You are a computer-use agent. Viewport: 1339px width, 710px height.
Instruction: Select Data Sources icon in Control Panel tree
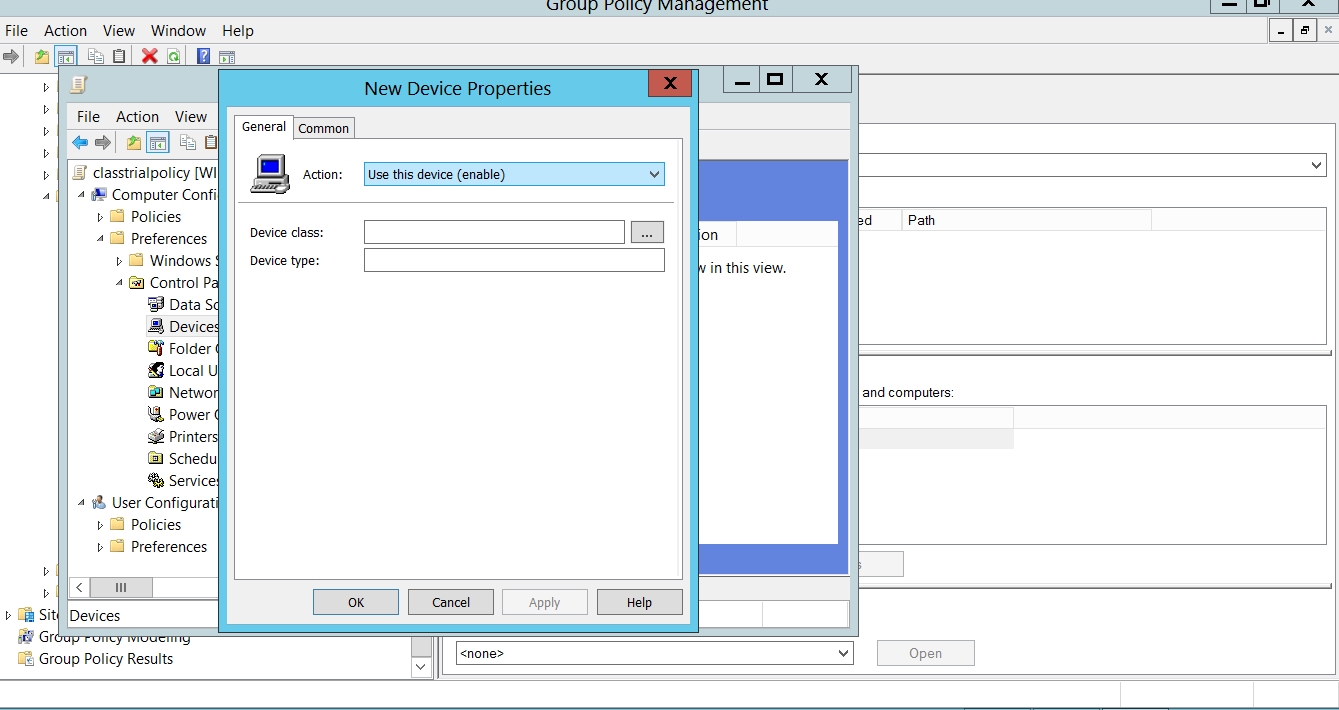tap(156, 304)
